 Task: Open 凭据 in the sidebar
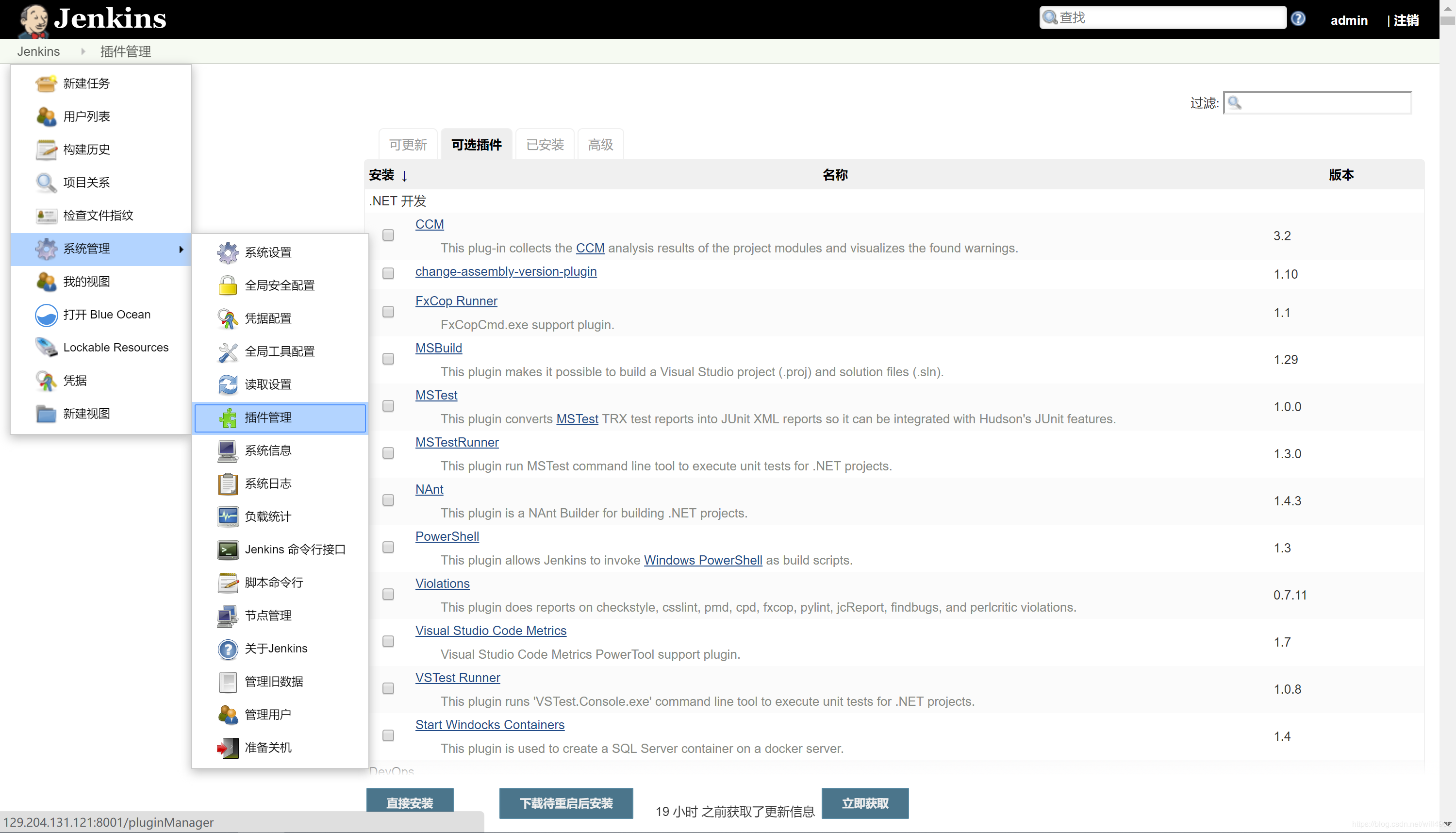(100, 381)
